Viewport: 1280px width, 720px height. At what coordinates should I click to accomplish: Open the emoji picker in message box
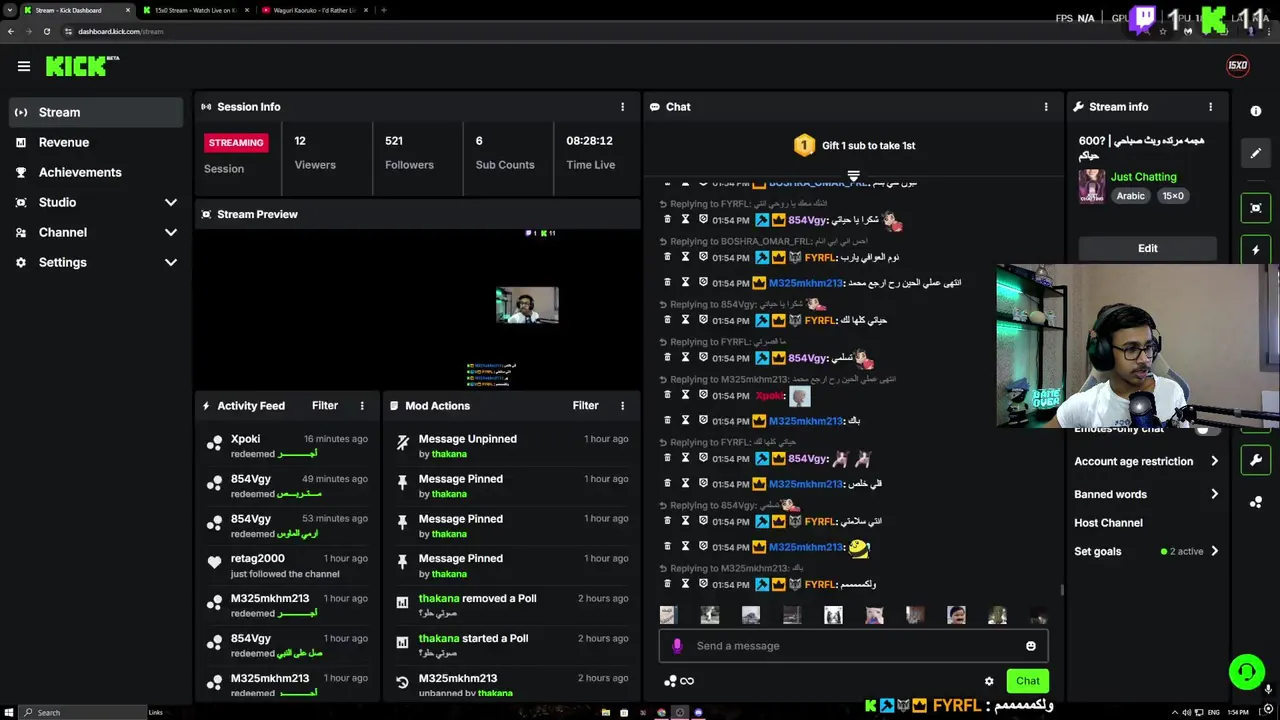[x=1031, y=646]
